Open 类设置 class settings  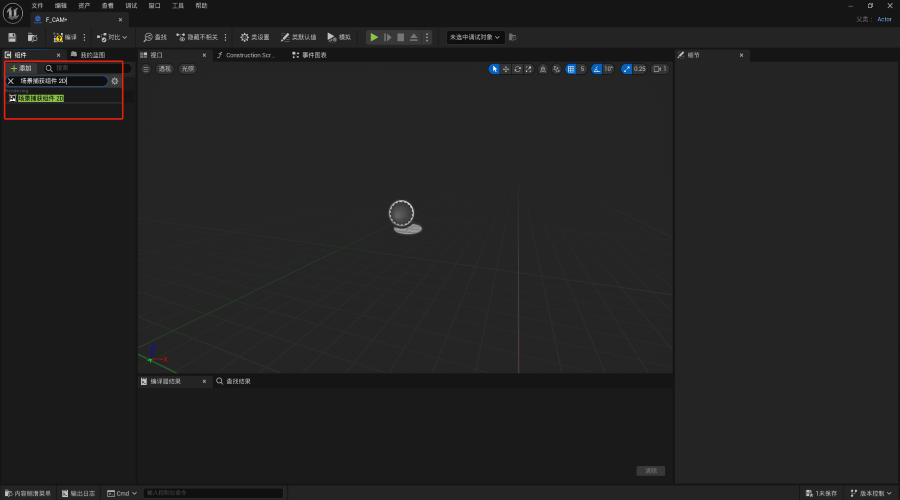pyautogui.click(x=255, y=37)
